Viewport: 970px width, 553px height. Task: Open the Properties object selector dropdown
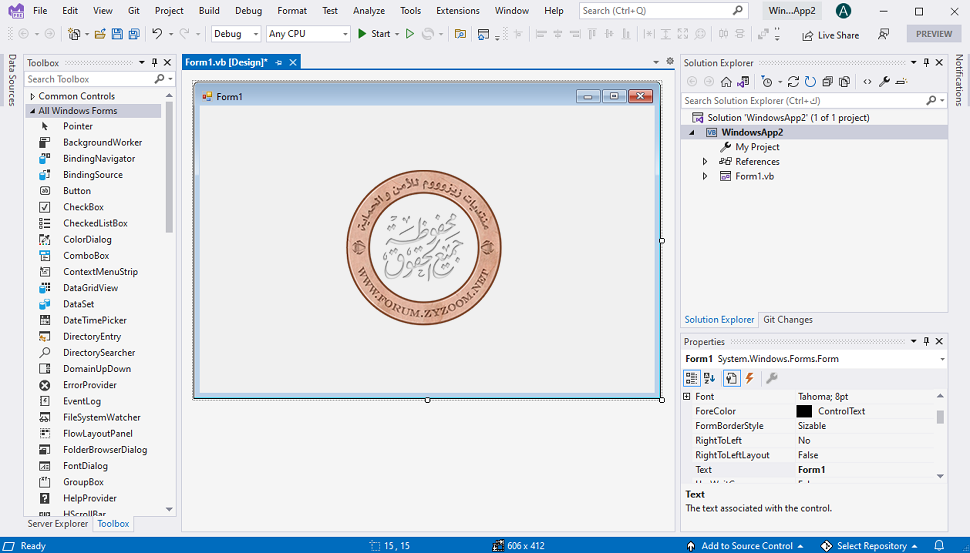[942, 359]
